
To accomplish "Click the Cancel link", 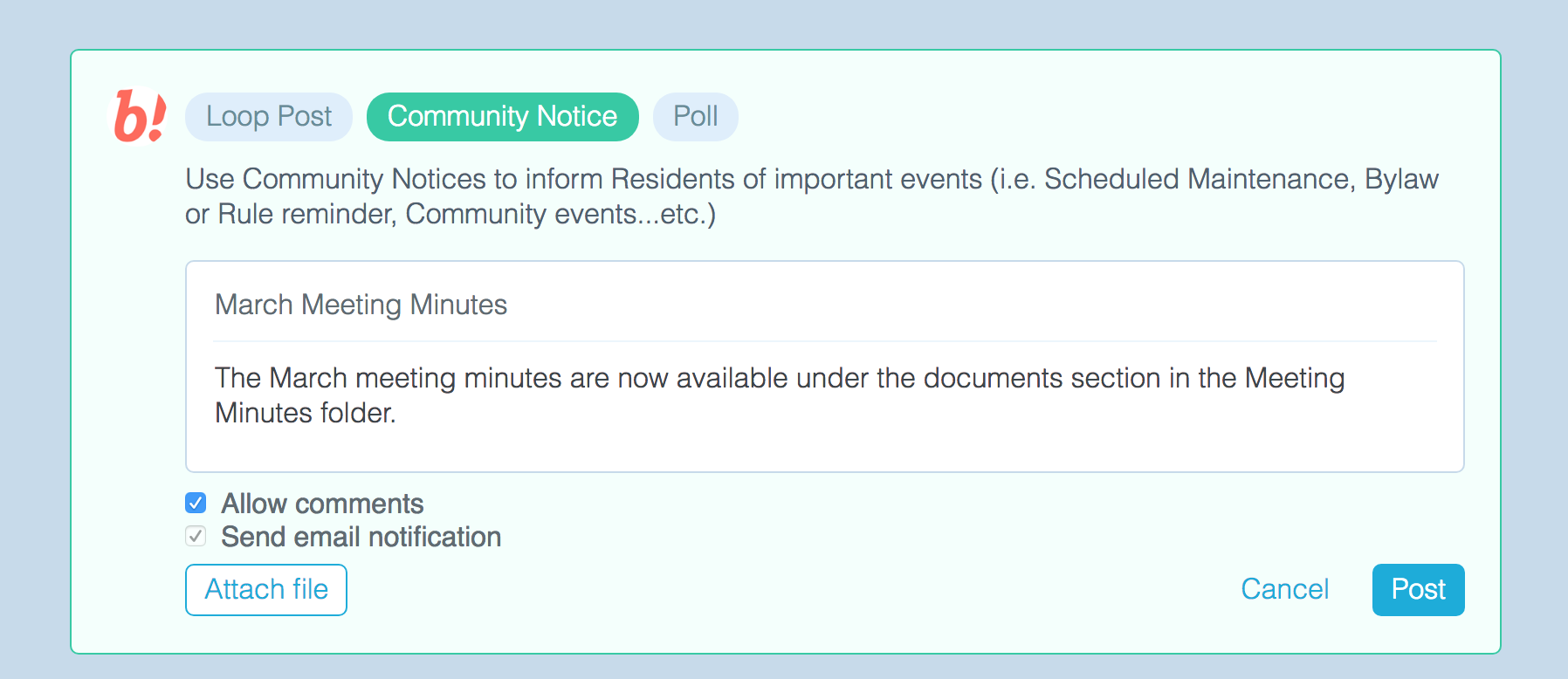I will click(1284, 589).
